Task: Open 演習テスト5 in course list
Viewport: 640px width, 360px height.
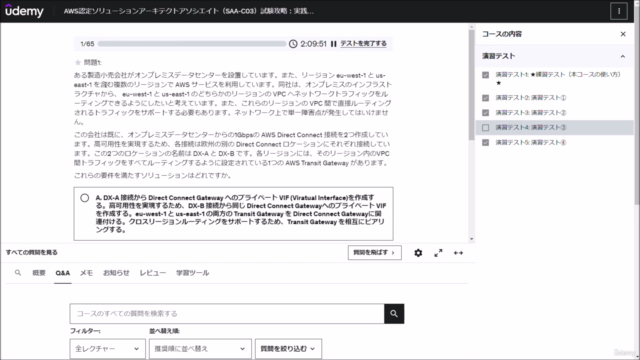Action: [531, 142]
